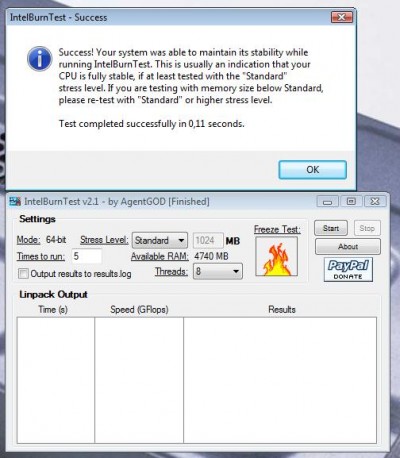Start the burn test
The image size is (400, 458).
(x=331, y=228)
